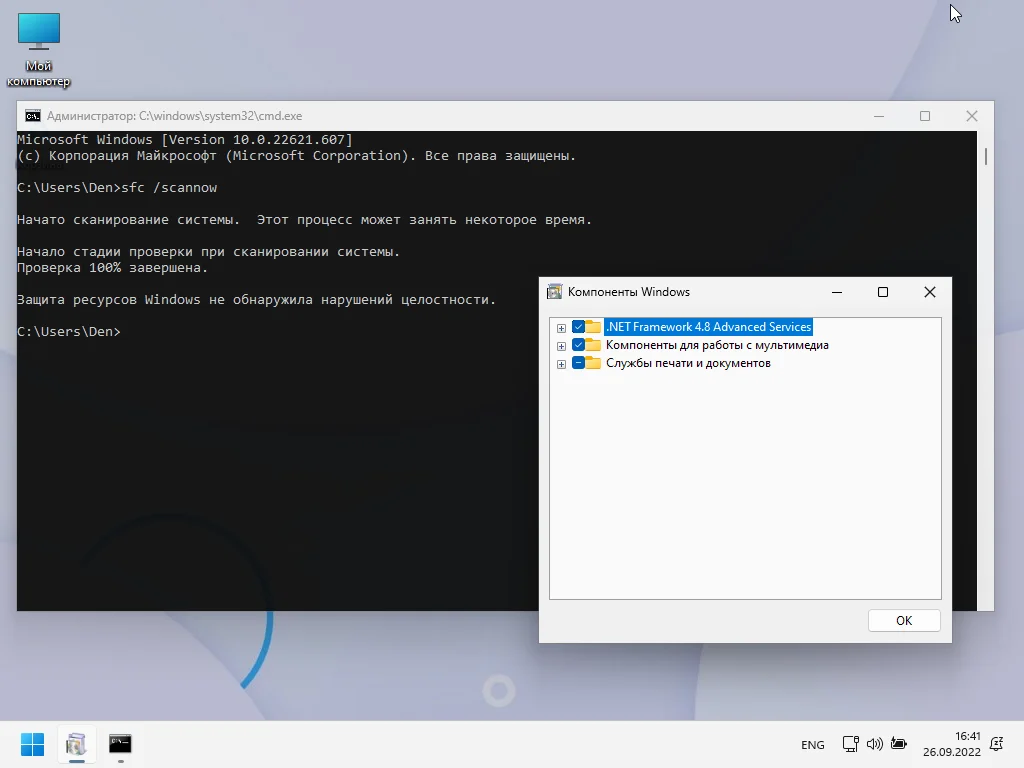Image resolution: width=1024 pixels, height=768 pixels.
Task: Expand the print and document services node
Action: click(561, 364)
